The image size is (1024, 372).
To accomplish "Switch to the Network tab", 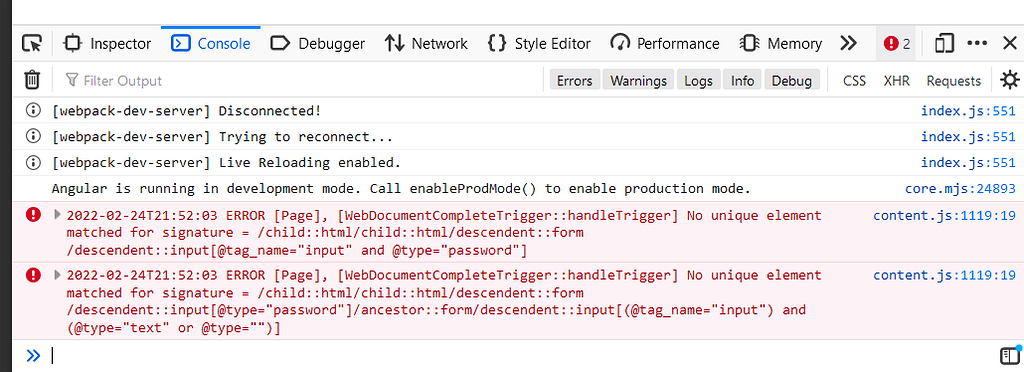I will click(426, 44).
